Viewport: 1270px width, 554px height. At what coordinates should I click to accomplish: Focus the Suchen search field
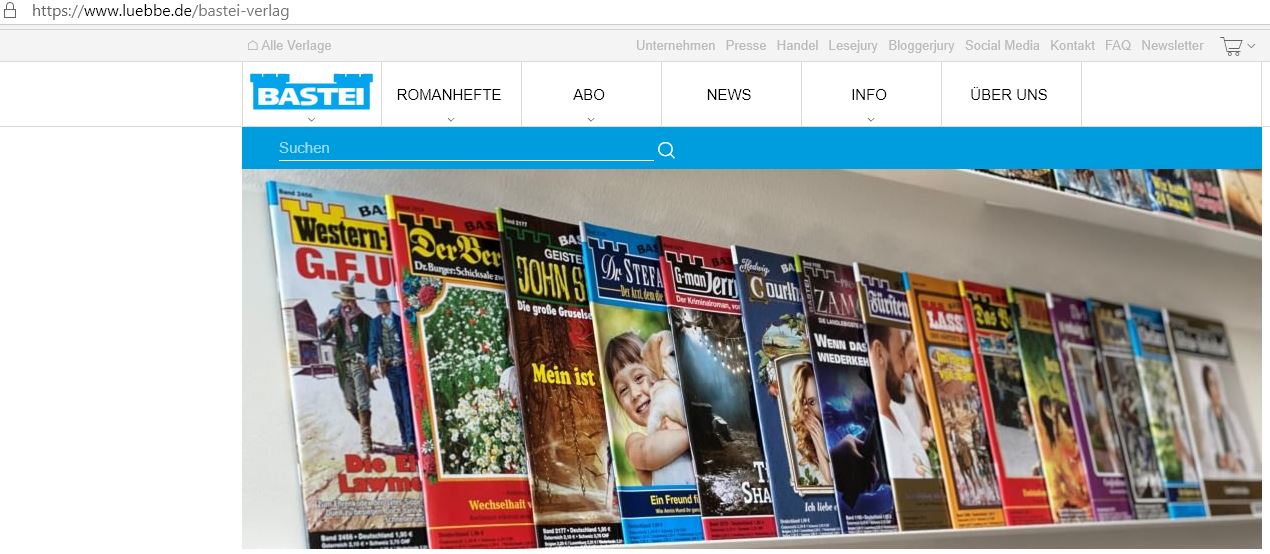click(465, 148)
